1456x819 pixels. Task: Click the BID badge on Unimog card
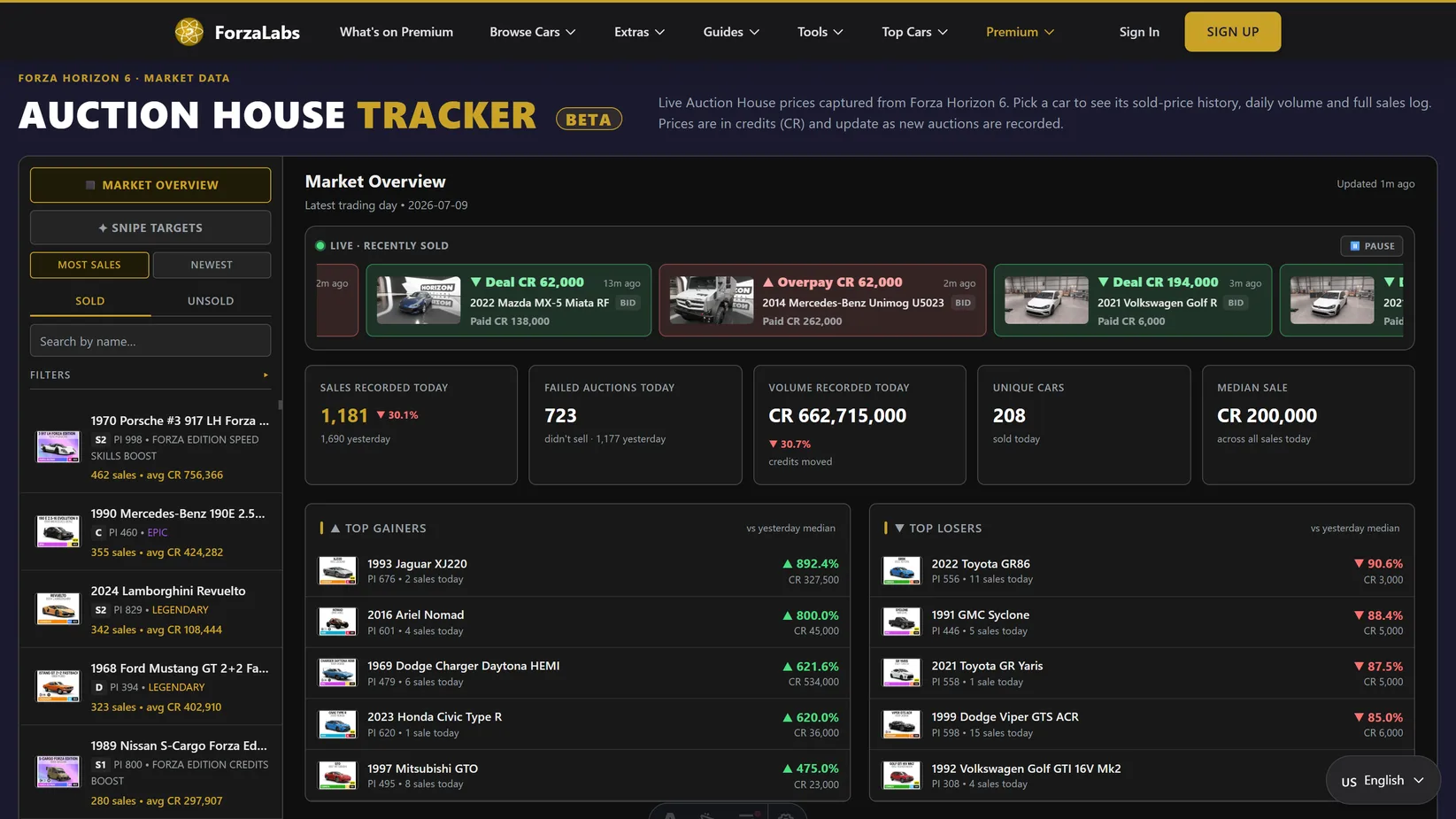[x=963, y=303]
